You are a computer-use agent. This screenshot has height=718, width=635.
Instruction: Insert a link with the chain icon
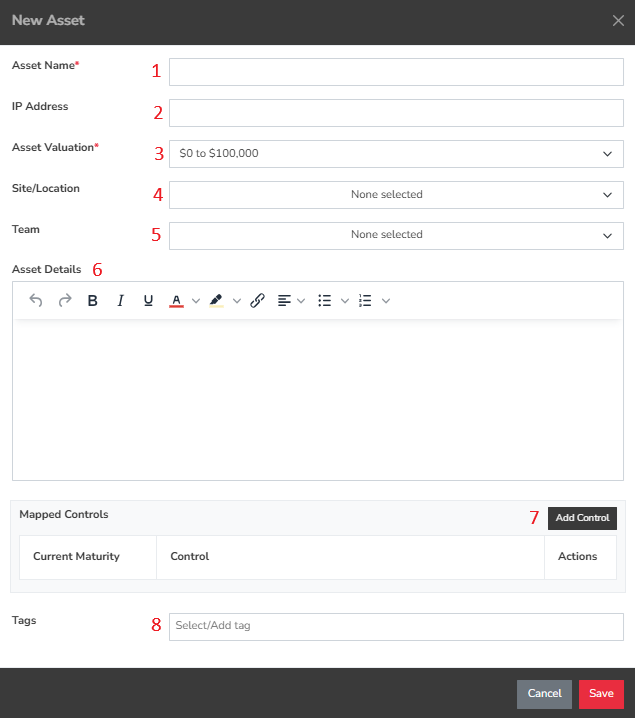pyautogui.click(x=257, y=300)
